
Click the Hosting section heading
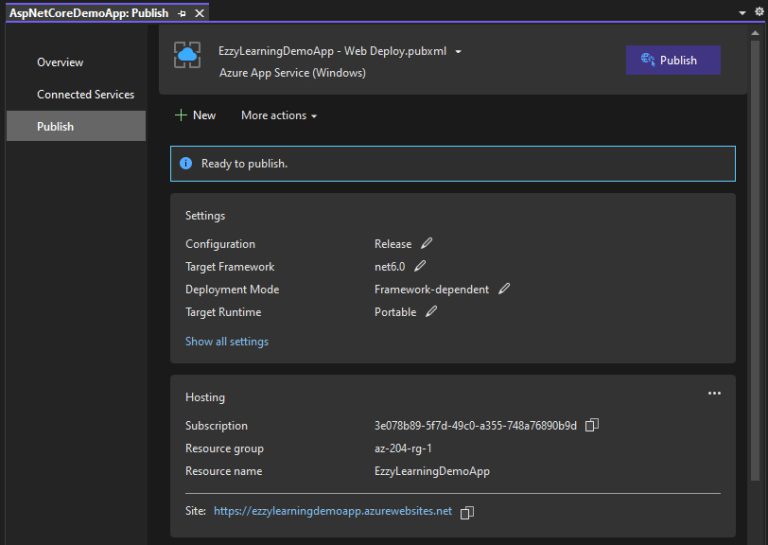click(205, 397)
